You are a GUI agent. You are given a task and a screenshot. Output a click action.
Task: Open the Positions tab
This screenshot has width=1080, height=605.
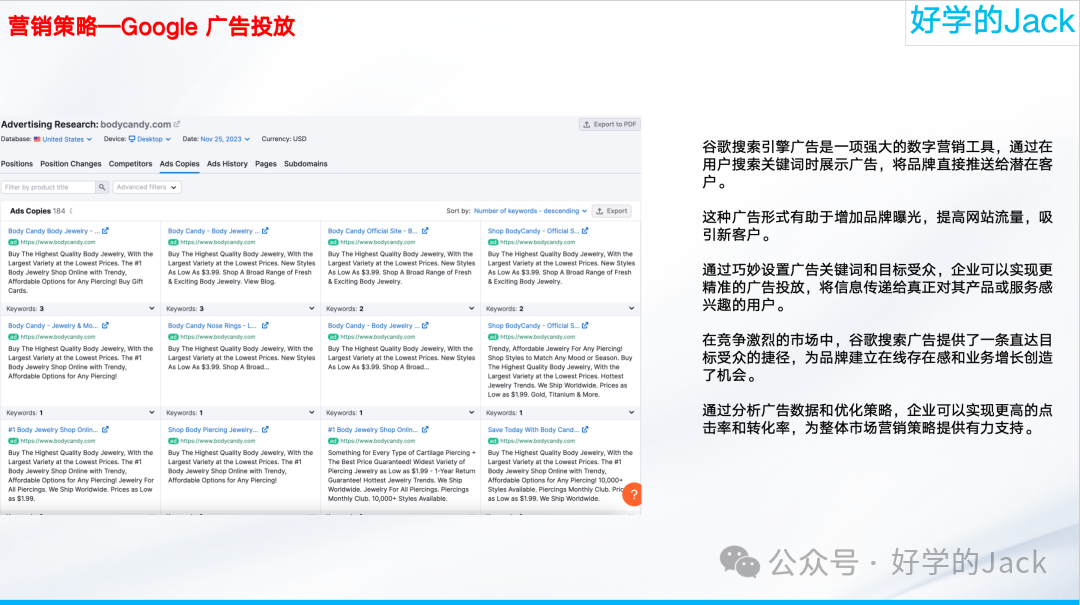(17, 163)
